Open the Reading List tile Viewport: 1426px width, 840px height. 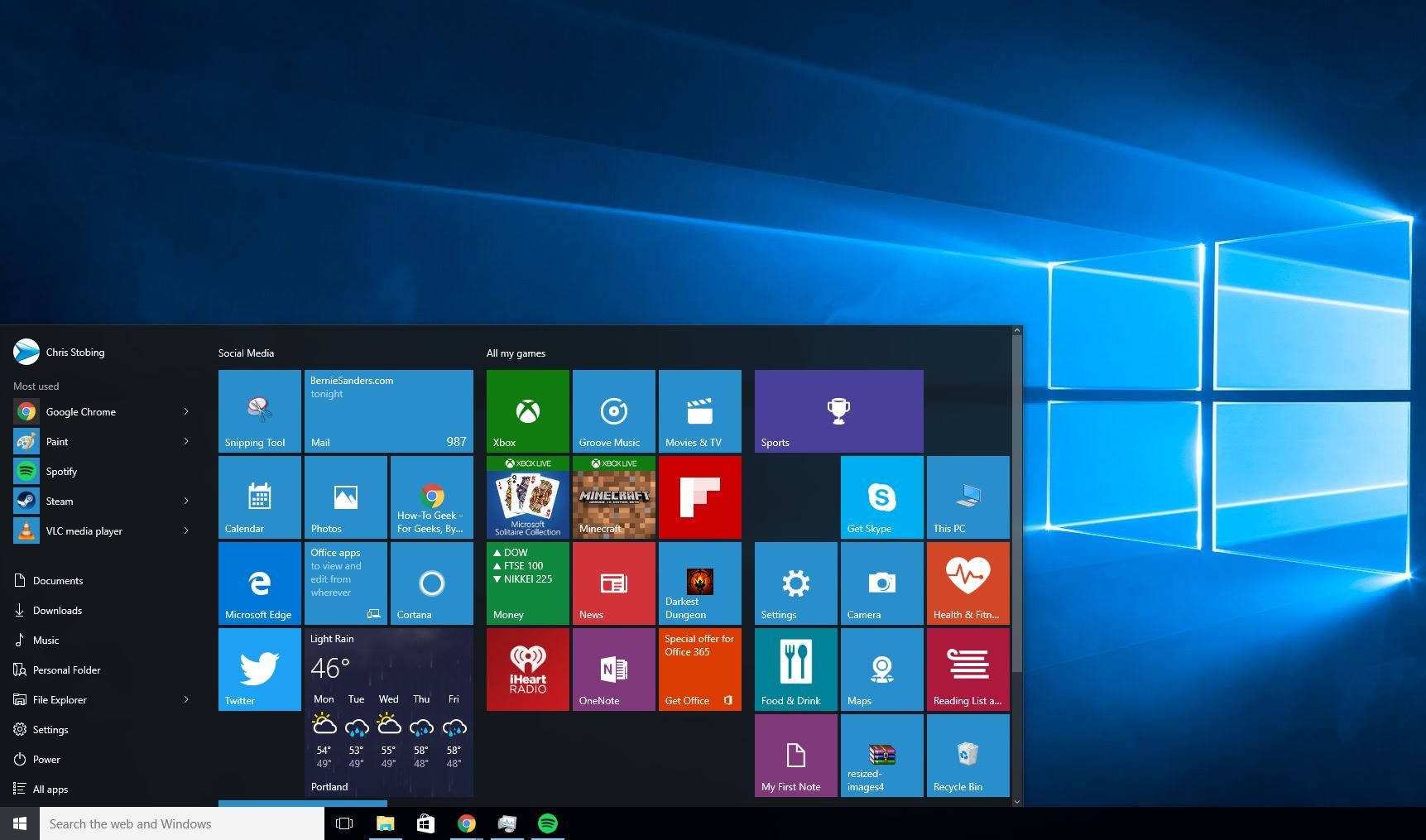(x=968, y=670)
